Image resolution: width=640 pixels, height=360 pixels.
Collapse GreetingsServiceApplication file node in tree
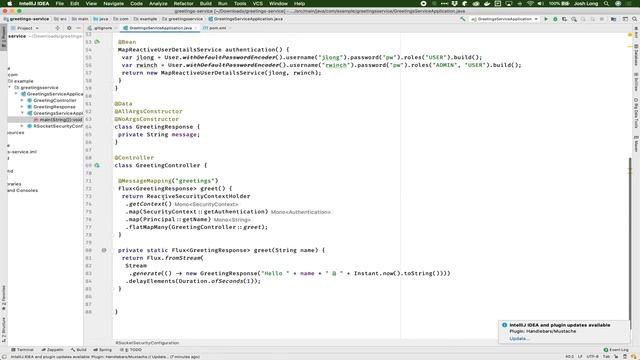point(16,94)
